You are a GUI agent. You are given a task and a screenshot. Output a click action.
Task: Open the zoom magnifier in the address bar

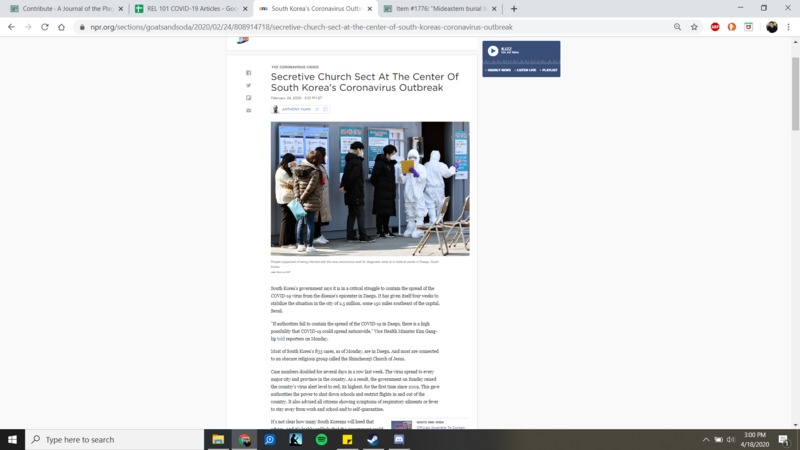pos(677,27)
